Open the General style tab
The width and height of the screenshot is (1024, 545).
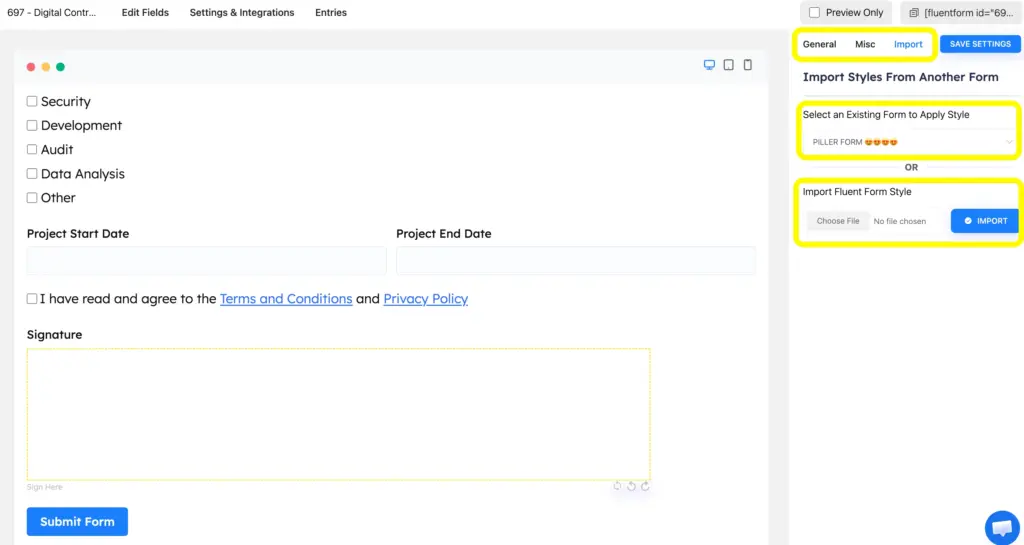(x=819, y=44)
